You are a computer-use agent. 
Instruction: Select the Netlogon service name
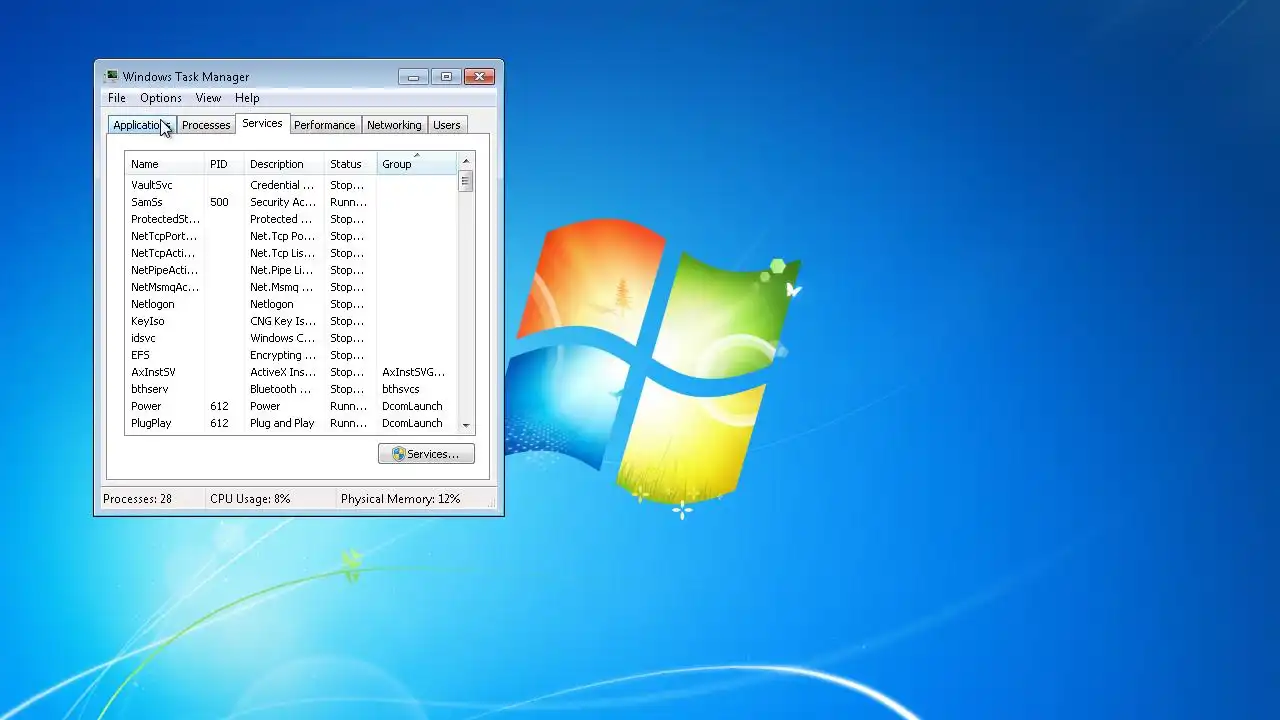coord(153,304)
